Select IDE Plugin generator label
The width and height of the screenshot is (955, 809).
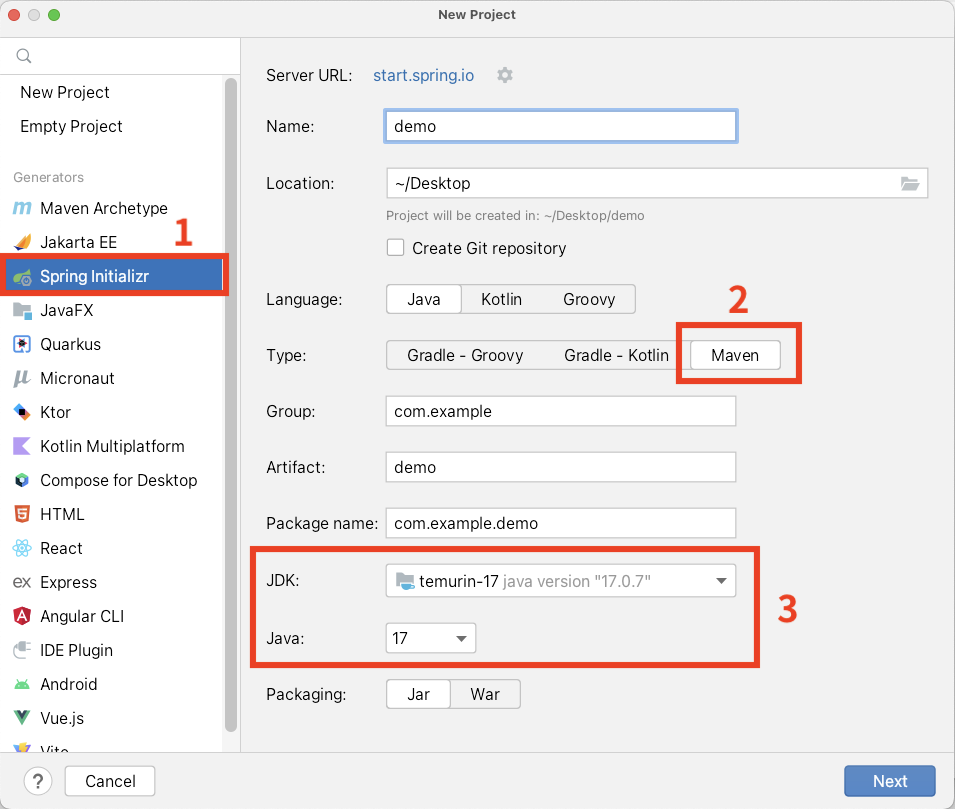coord(76,650)
